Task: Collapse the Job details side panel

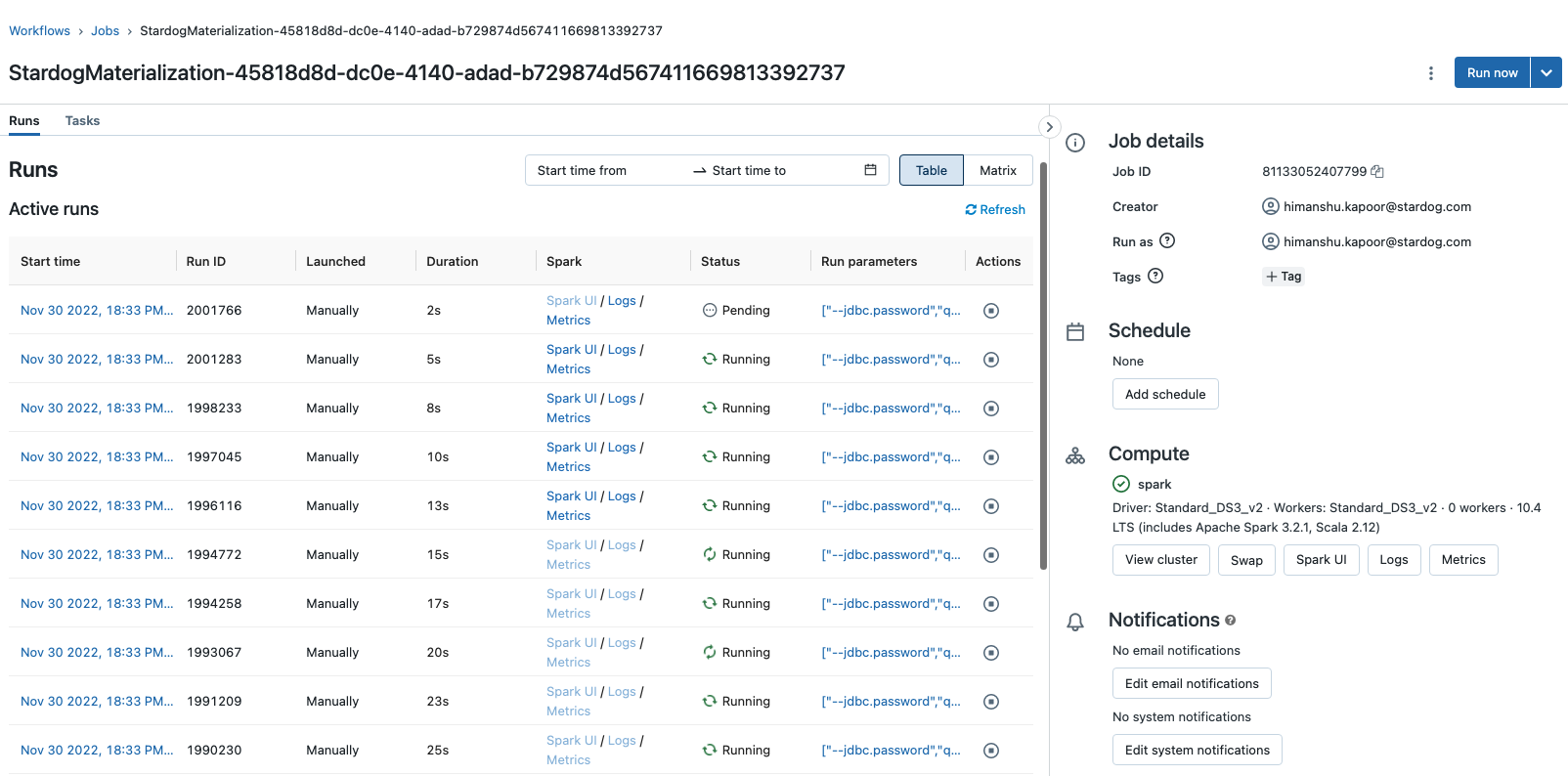Action: 1049,127
